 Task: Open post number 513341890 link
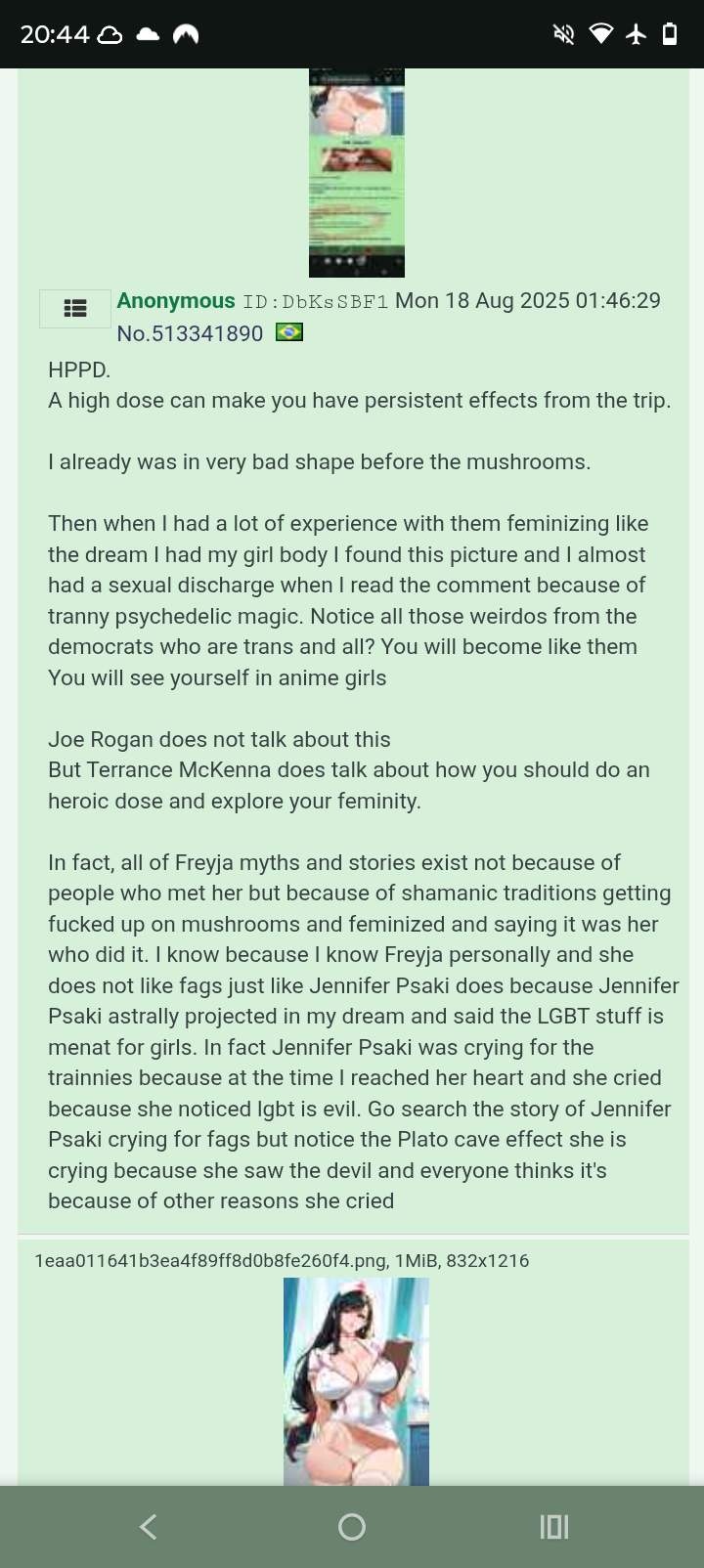click(190, 333)
